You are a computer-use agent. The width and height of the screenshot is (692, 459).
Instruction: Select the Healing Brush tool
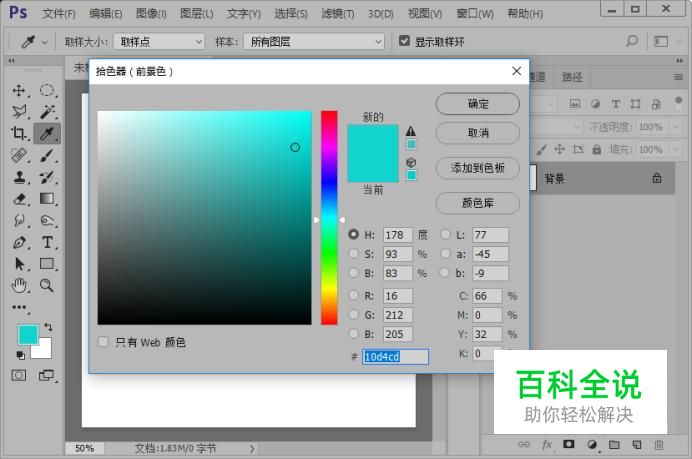19,155
